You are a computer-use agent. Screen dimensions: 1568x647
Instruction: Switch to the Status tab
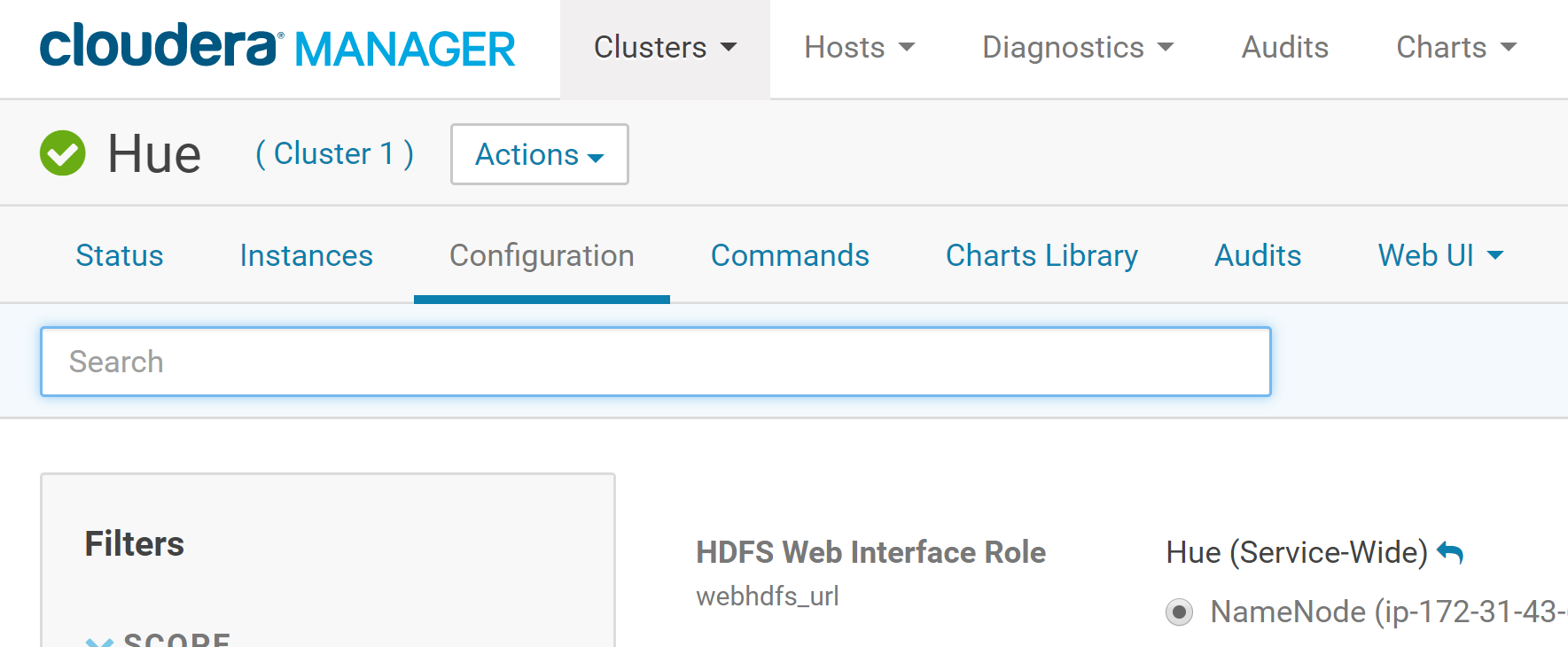pyautogui.click(x=120, y=256)
